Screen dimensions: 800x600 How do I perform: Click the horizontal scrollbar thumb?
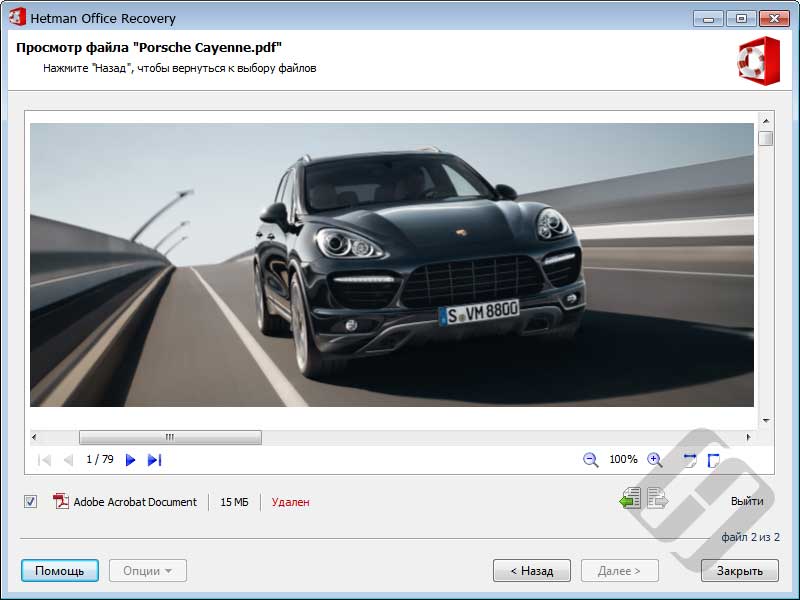[170, 437]
